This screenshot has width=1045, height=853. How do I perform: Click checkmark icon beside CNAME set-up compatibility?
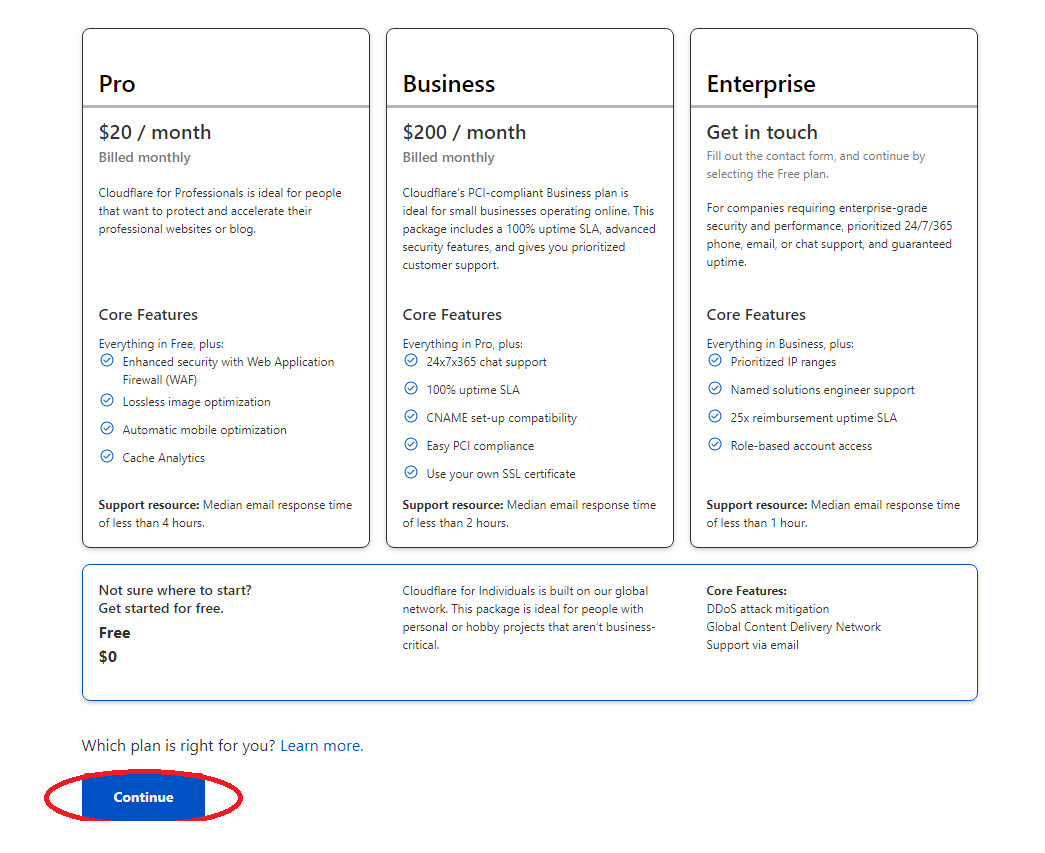(411, 417)
